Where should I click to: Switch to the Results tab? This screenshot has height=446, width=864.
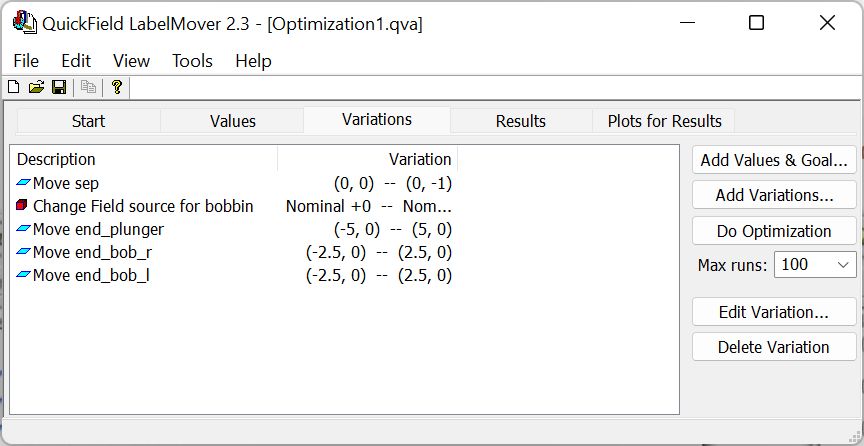[520, 121]
